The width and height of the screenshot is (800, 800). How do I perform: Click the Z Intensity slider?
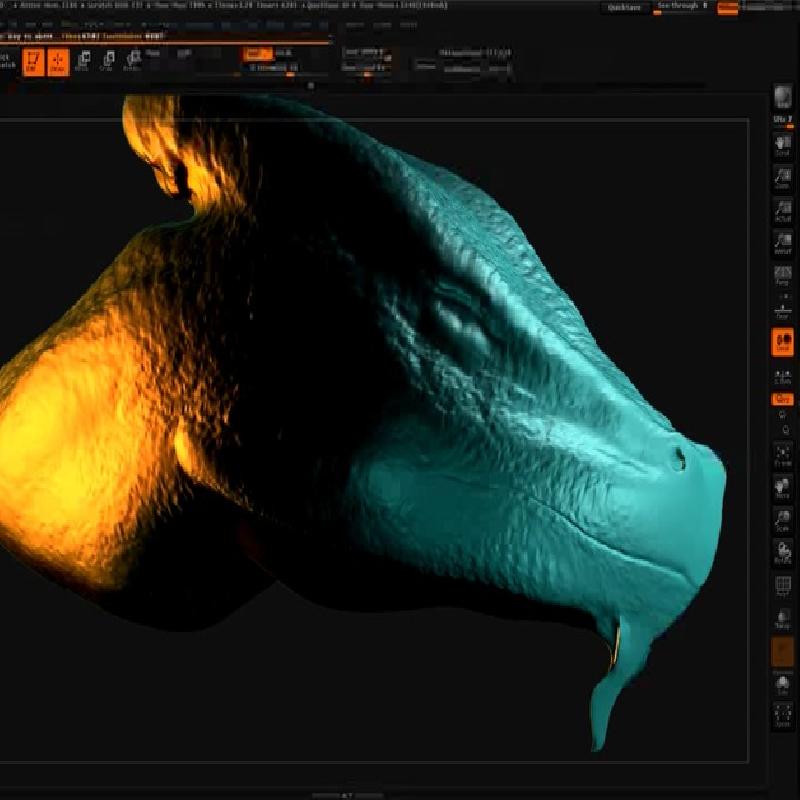pyautogui.click(x=272, y=68)
